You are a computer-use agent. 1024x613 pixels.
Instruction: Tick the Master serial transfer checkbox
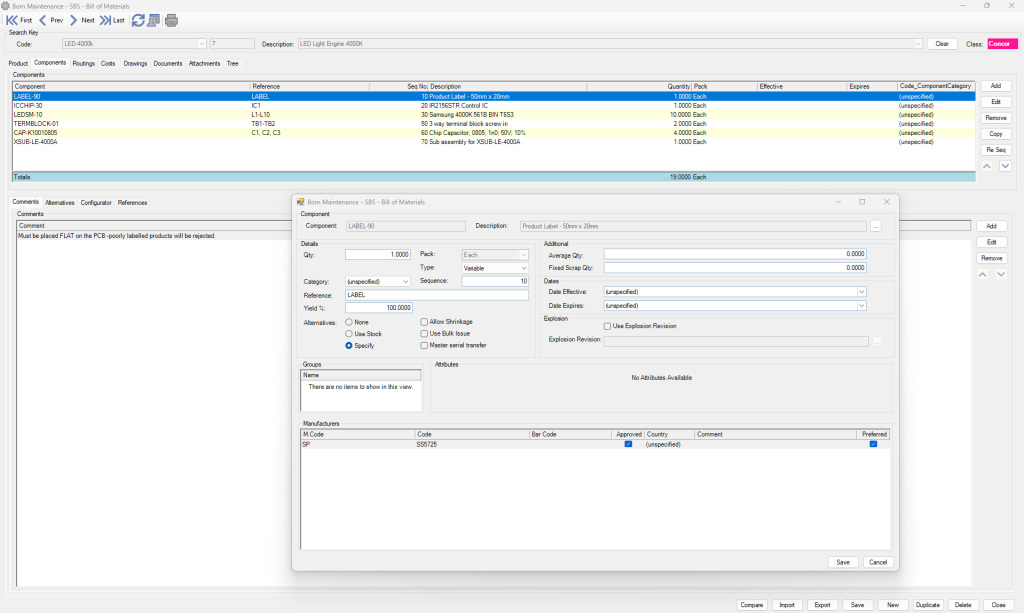click(424, 346)
